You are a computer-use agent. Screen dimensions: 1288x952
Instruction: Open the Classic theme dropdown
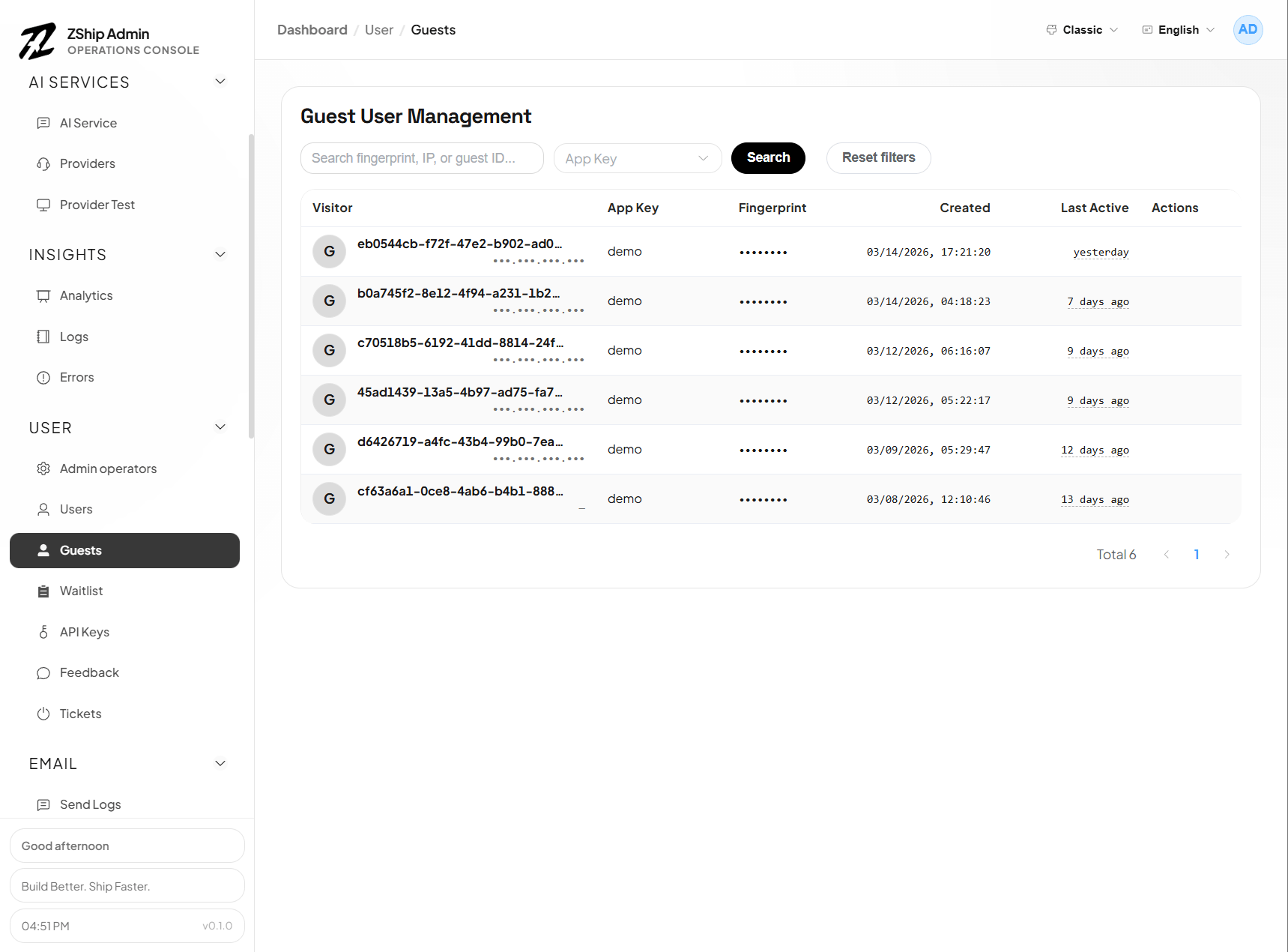[1082, 30]
